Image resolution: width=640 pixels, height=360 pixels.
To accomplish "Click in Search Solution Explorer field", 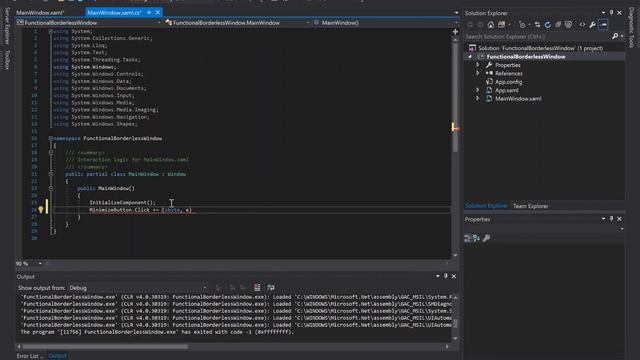I will pos(537,37).
